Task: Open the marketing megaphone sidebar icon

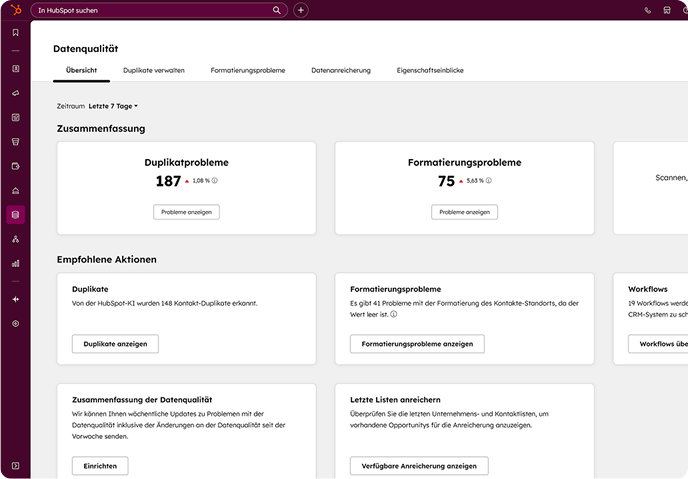Action: pos(15,93)
